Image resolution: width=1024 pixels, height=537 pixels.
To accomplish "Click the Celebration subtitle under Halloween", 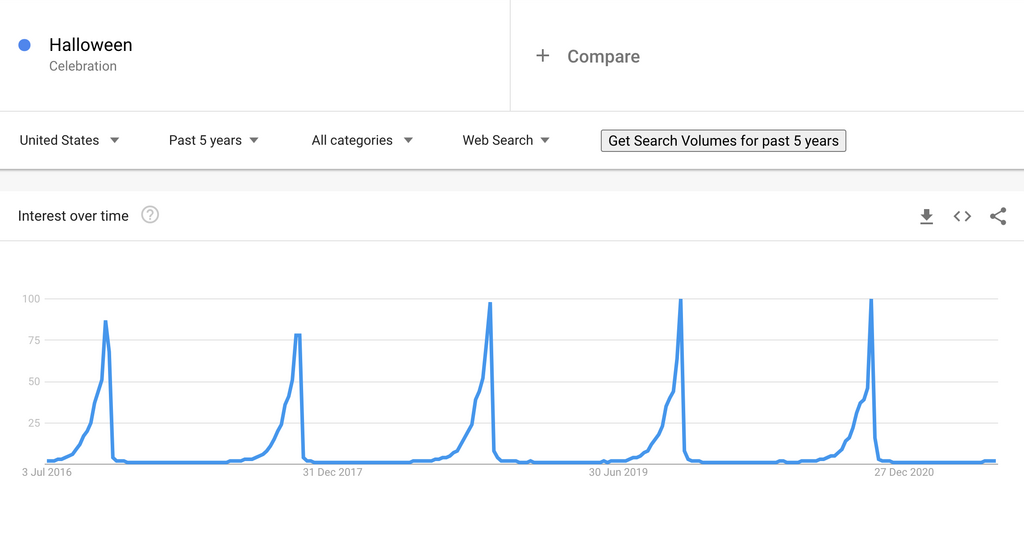I will 83,66.
